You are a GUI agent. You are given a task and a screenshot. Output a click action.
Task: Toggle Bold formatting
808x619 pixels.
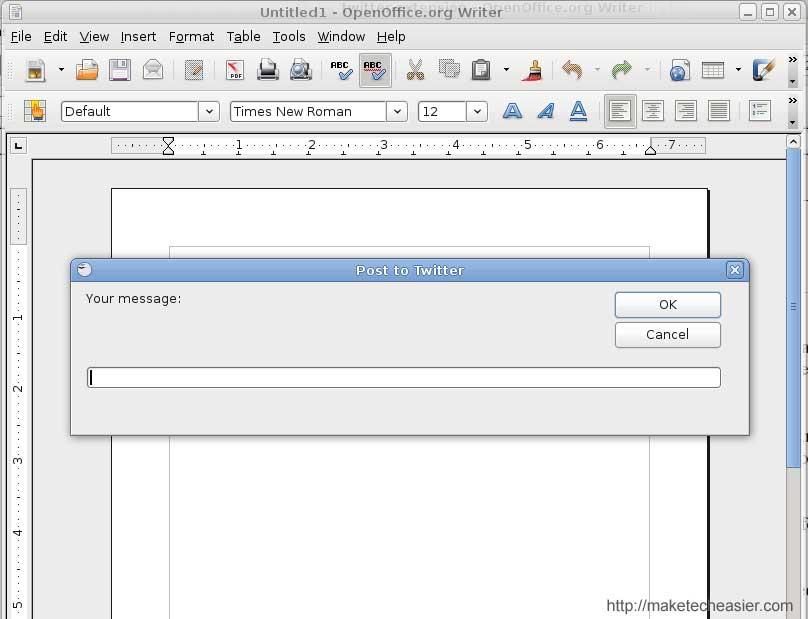[x=512, y=111]
